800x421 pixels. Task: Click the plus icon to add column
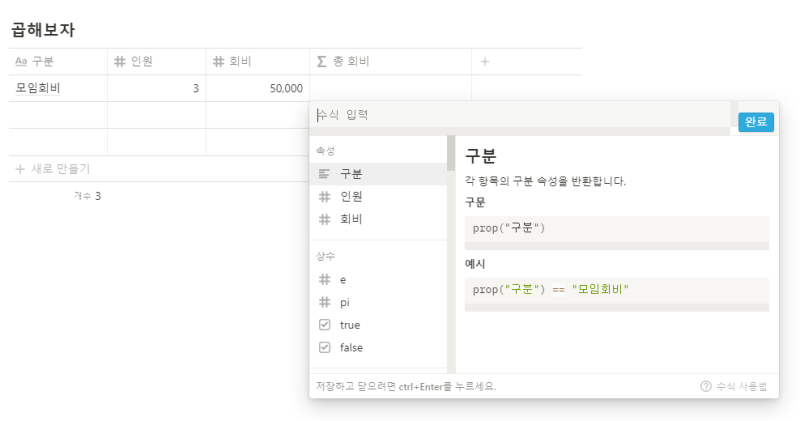point(485,62)
